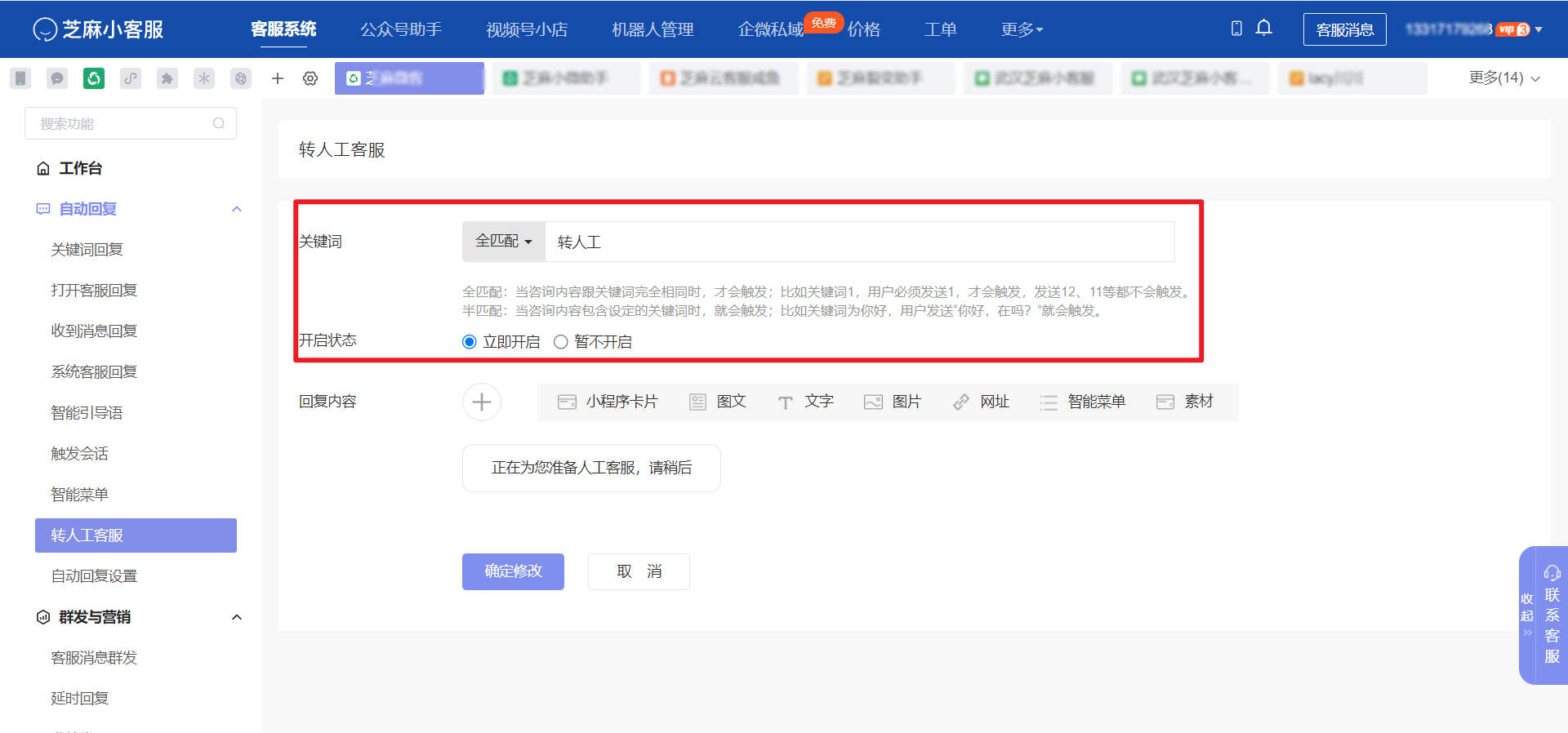
Task: Open the notification bell
Action: tap(1263, 29)
